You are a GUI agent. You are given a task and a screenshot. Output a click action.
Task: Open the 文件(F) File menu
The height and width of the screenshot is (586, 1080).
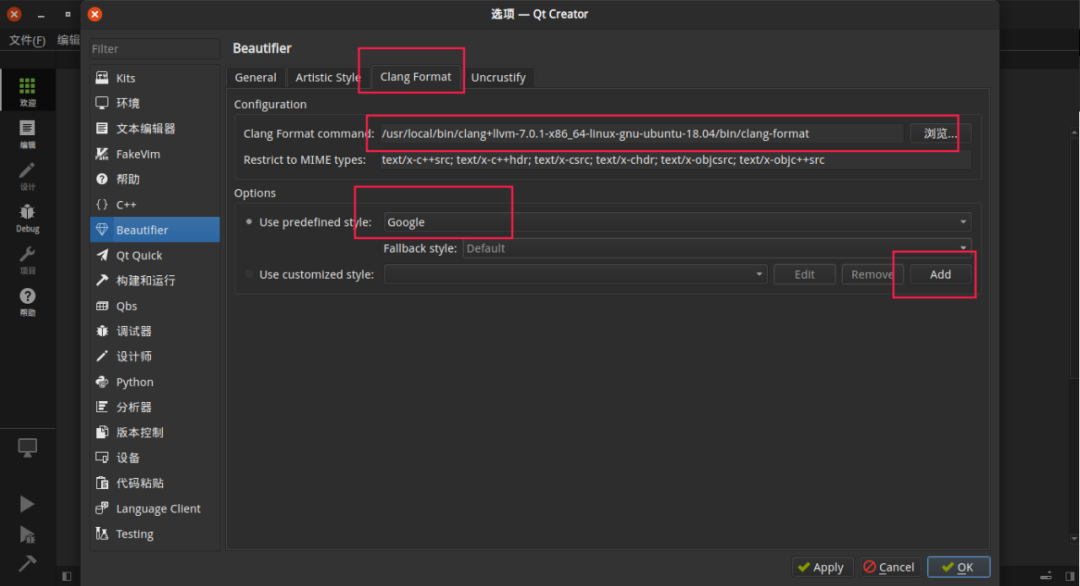27,40
